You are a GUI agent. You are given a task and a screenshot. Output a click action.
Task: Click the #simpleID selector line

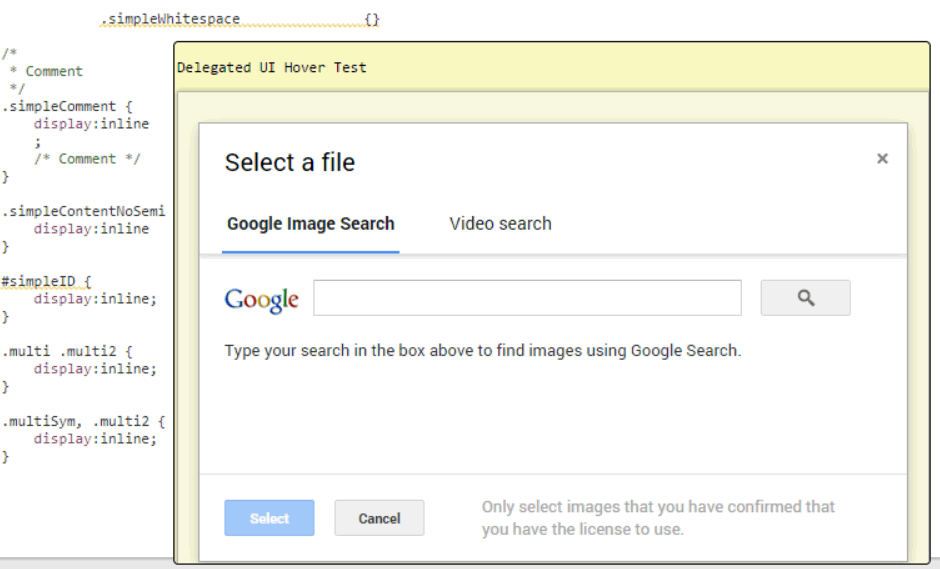click(42, 281)
